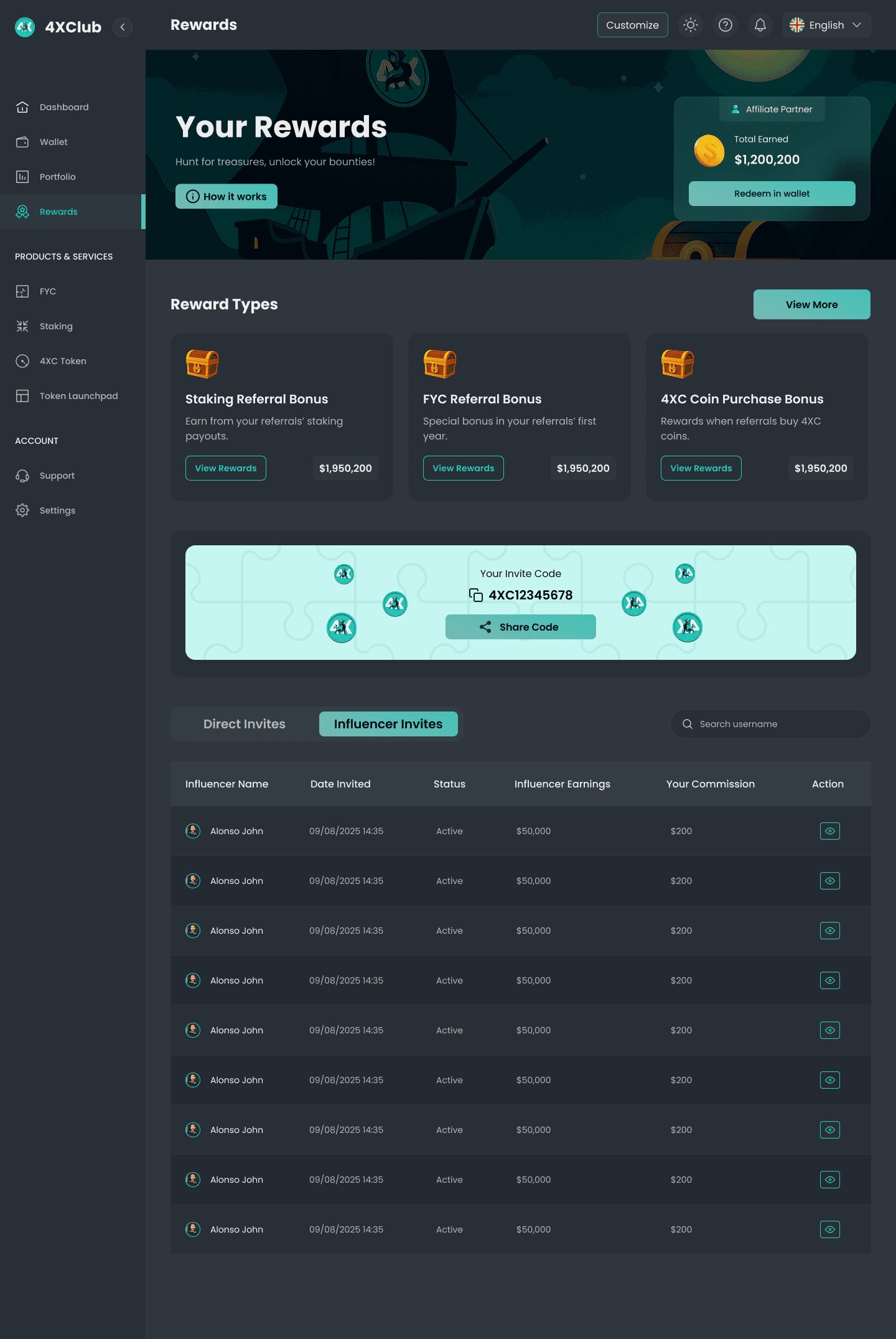Open Wallet in the sidebar

[72, 142]
